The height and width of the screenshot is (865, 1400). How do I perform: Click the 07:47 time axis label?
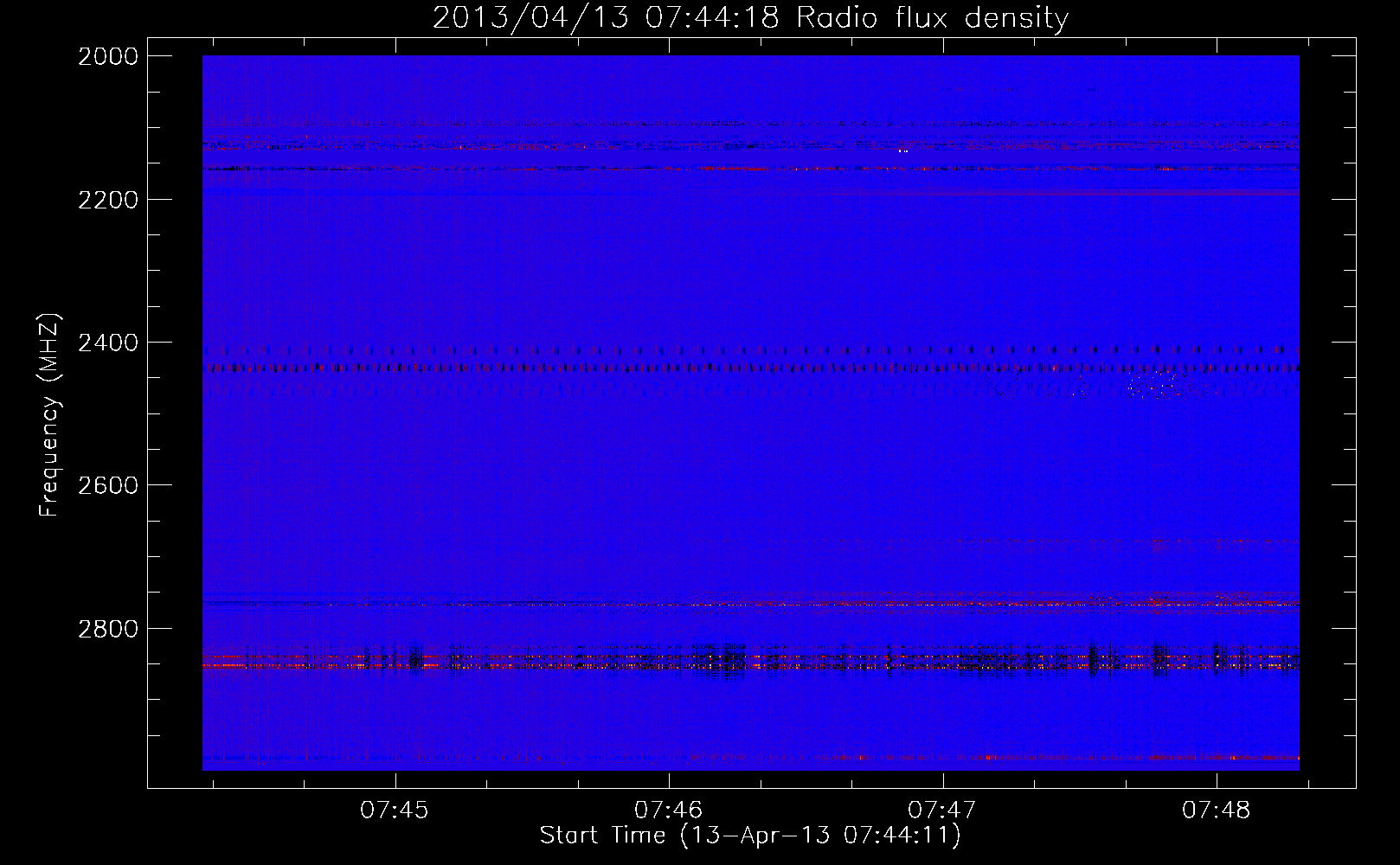click(942, 810)
